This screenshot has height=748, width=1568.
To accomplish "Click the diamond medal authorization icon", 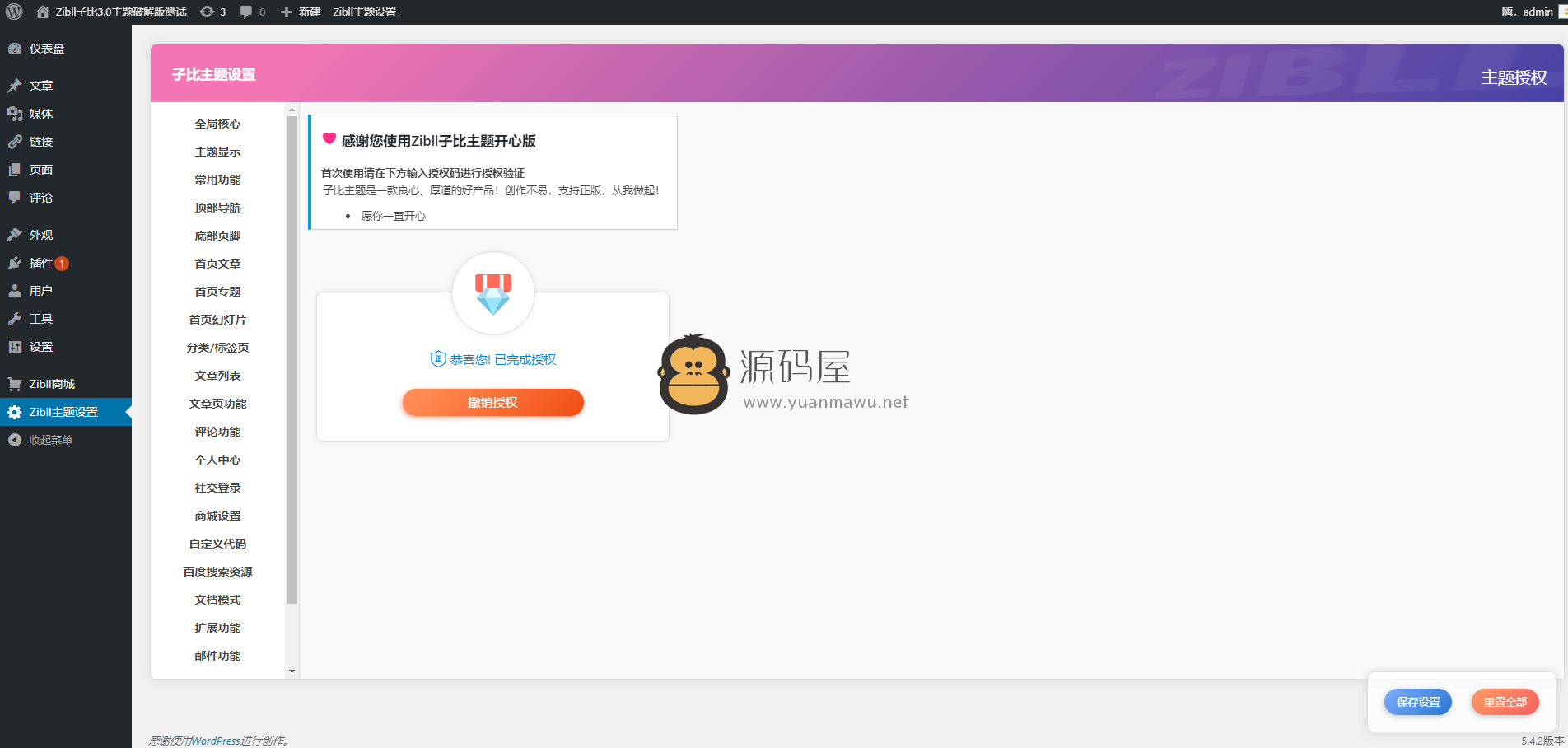I will 493,294.
